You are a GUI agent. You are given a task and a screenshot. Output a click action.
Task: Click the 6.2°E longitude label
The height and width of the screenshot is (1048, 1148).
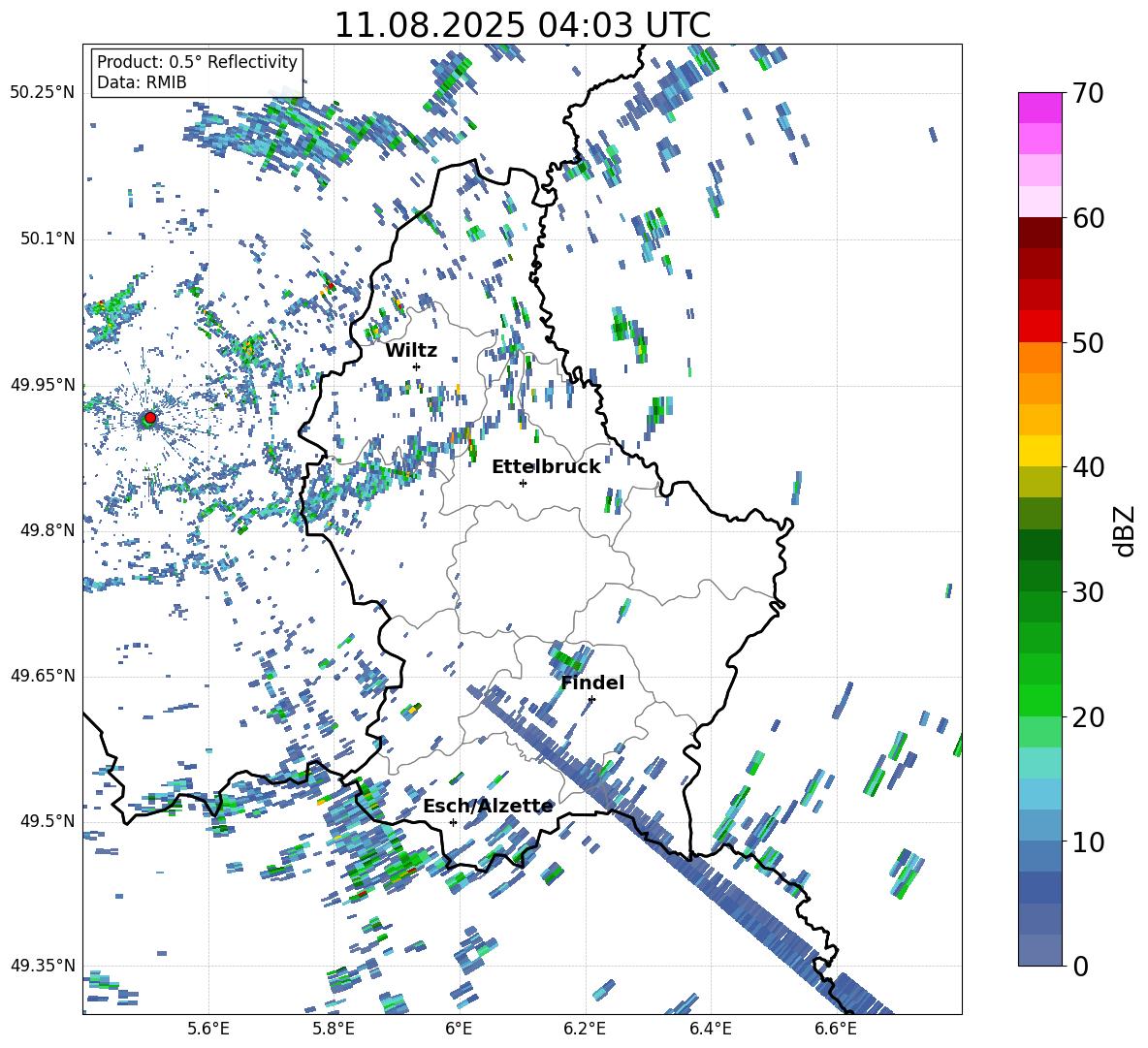pos(585,1029)
